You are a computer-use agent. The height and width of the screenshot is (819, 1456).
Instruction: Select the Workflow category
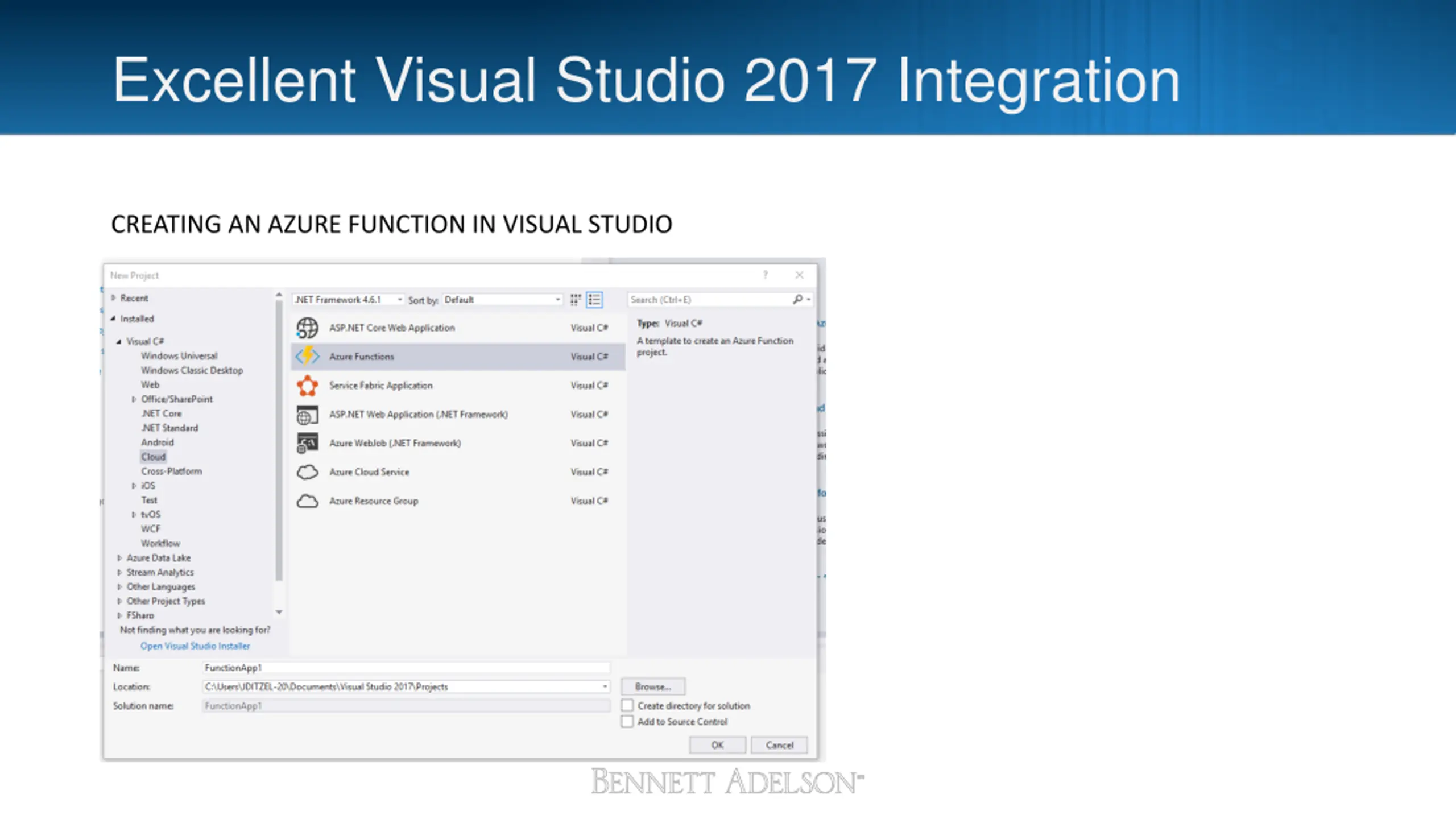click(x=160, y=543)
